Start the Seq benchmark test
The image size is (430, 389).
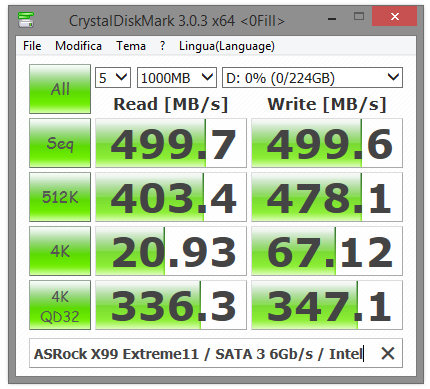(60, 143)
